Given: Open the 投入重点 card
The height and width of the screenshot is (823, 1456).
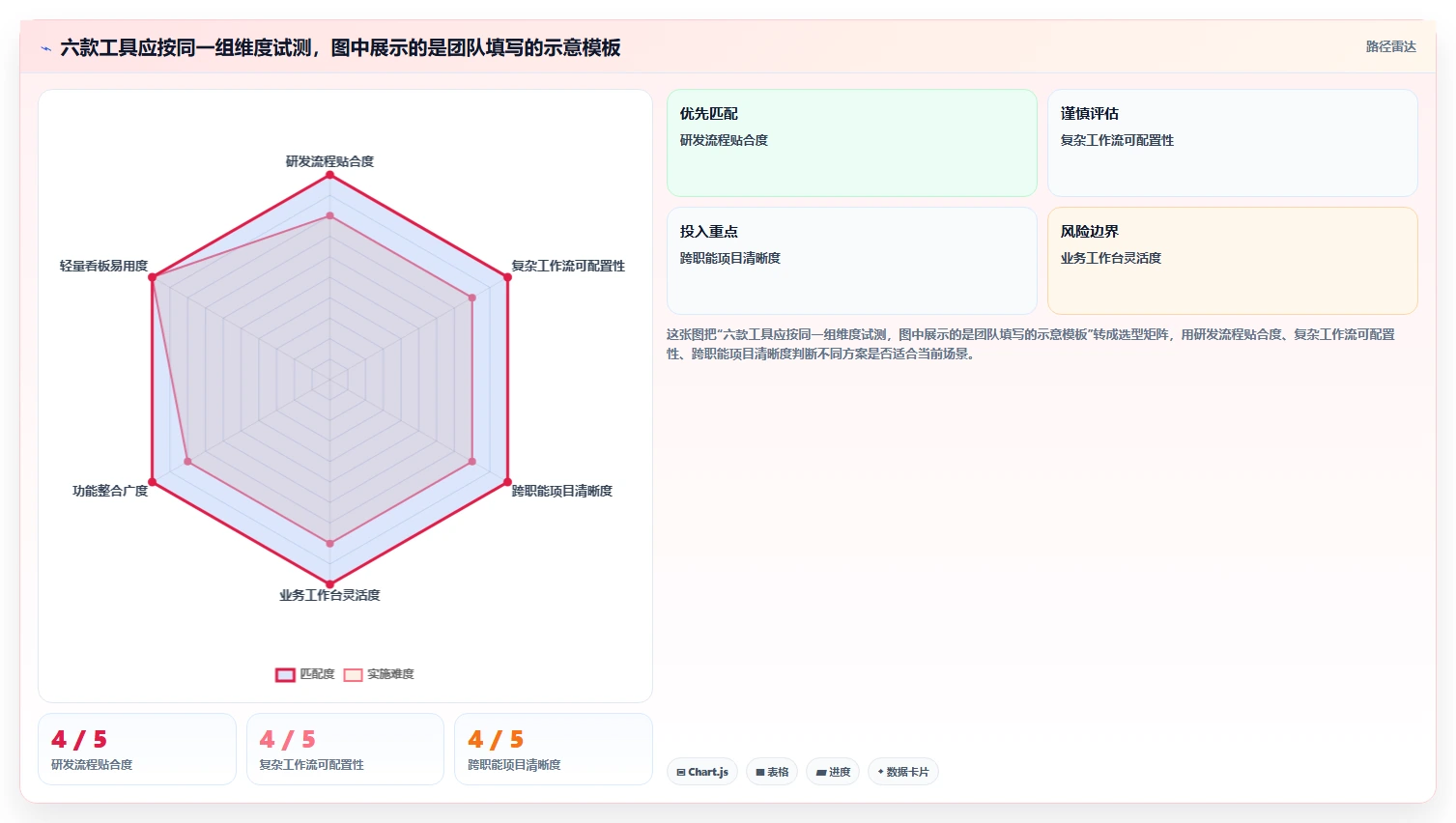Looking at the screenshot, I should [851, 261].
